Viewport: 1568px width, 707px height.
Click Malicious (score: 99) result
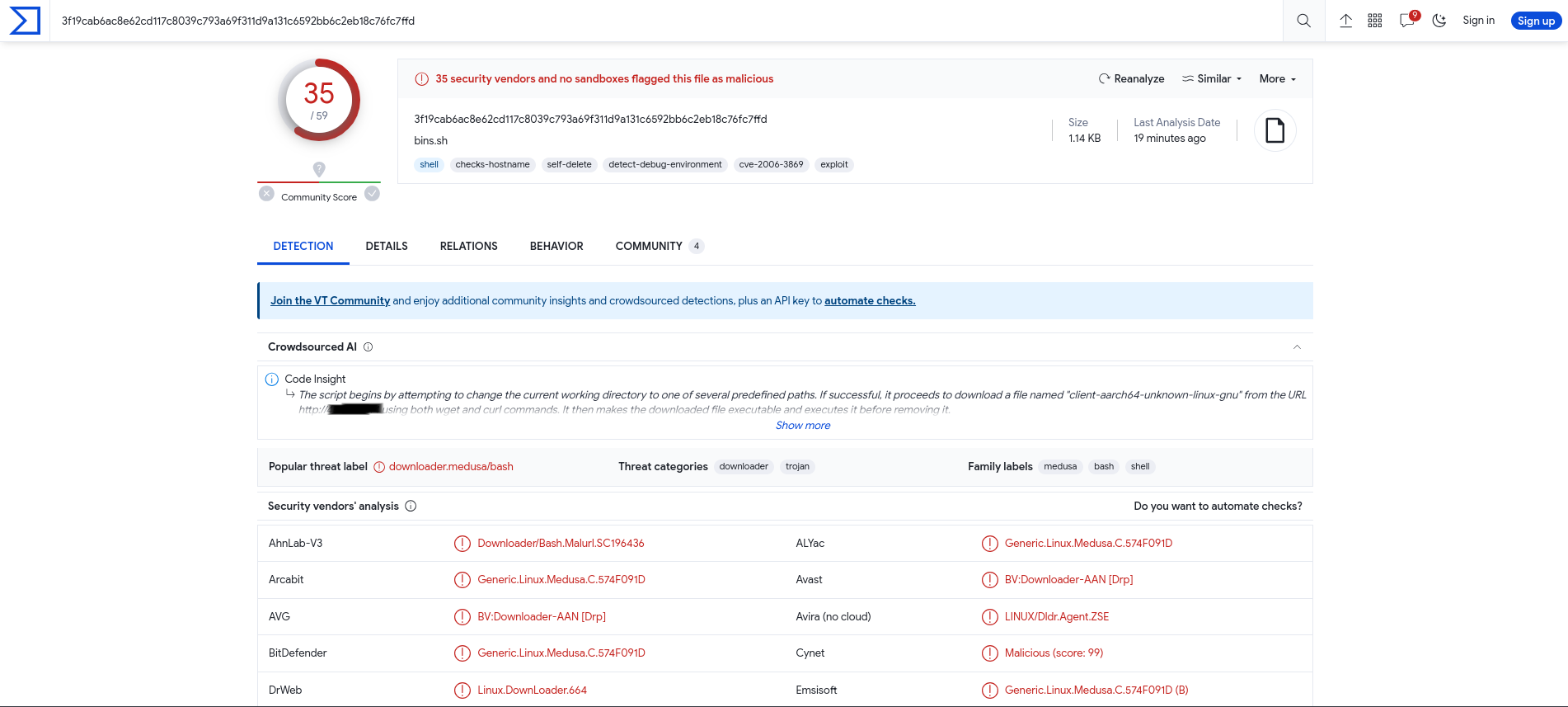pos(1054,653)
